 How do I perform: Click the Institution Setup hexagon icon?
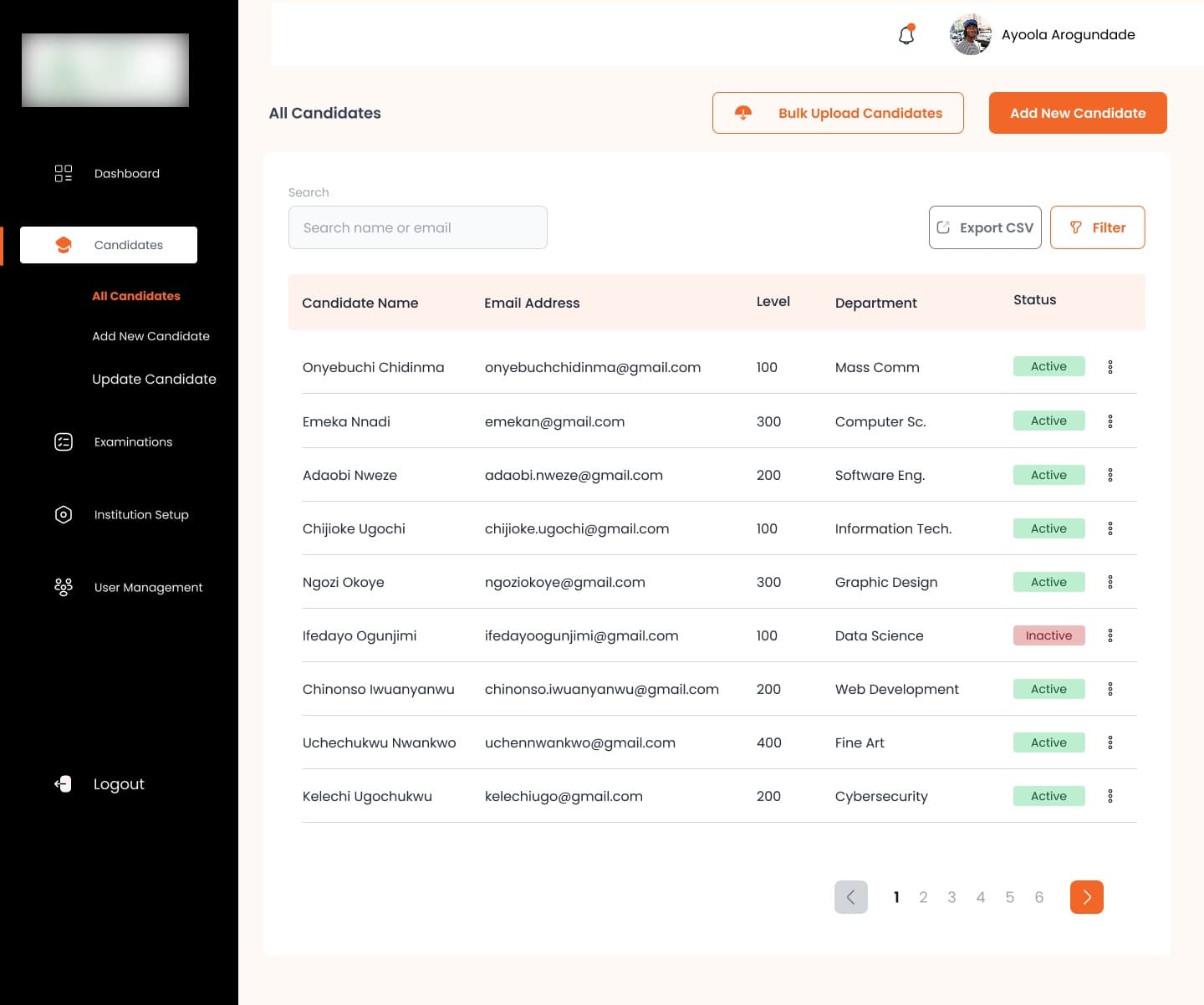(x=64, y=514)
